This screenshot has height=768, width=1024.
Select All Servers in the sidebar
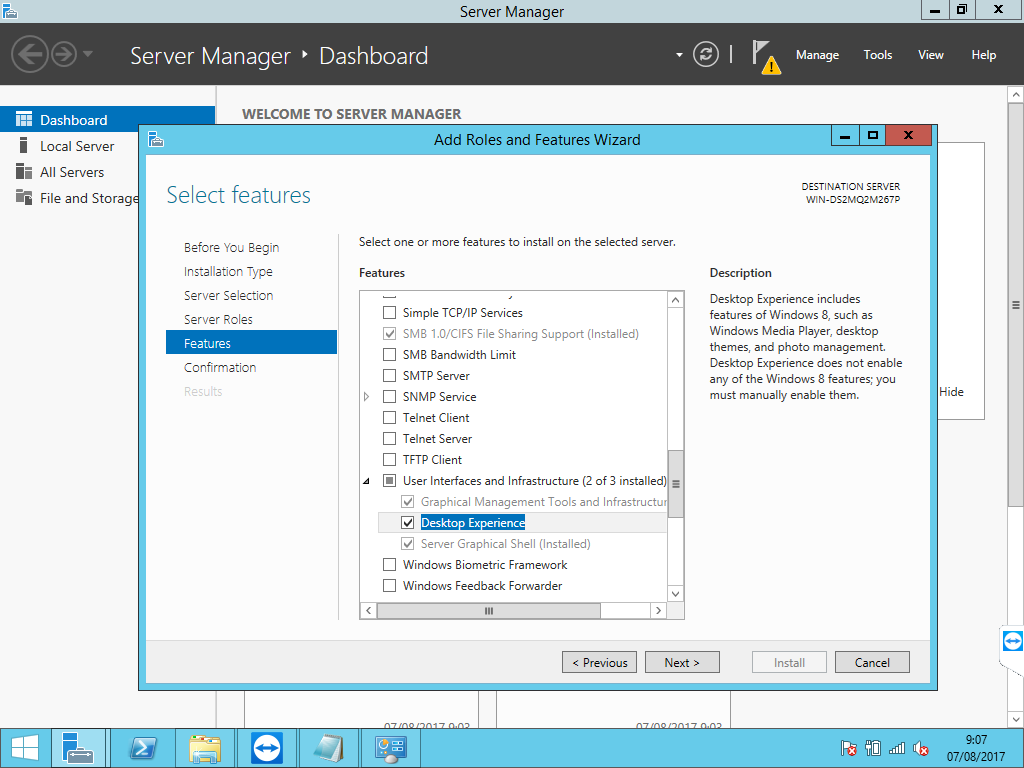(72, 172)
